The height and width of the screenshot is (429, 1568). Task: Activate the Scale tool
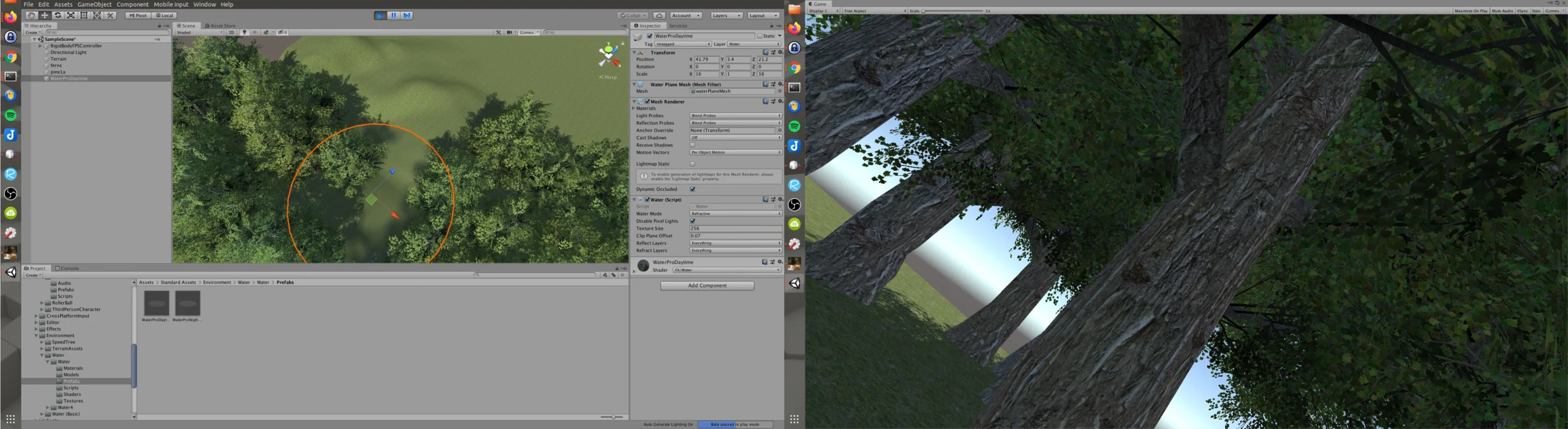70,15
